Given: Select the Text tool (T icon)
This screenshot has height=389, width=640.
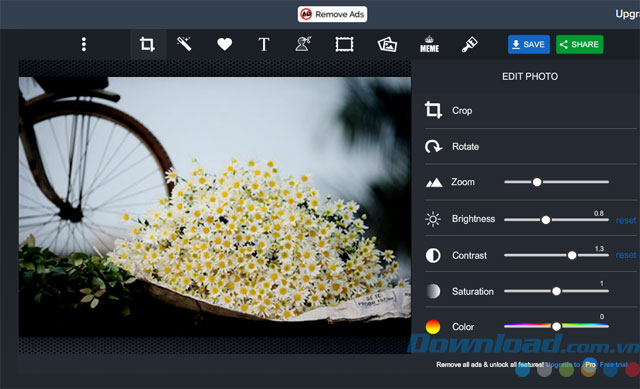Looking at the screenshot, I should (264, 44).
